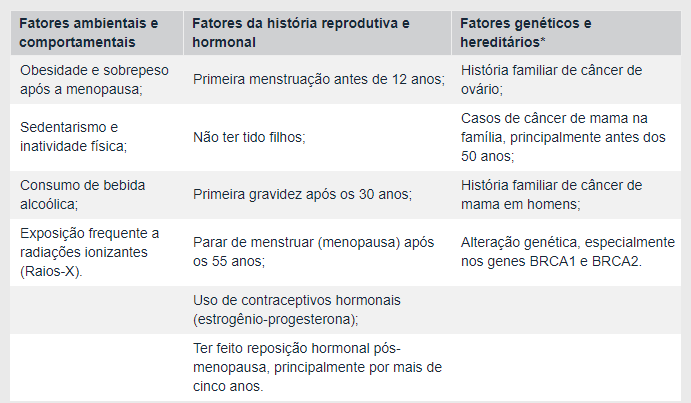
Task: Select the 'genes BRCA1 e BRCA2' cell
Action: point(566,252)
